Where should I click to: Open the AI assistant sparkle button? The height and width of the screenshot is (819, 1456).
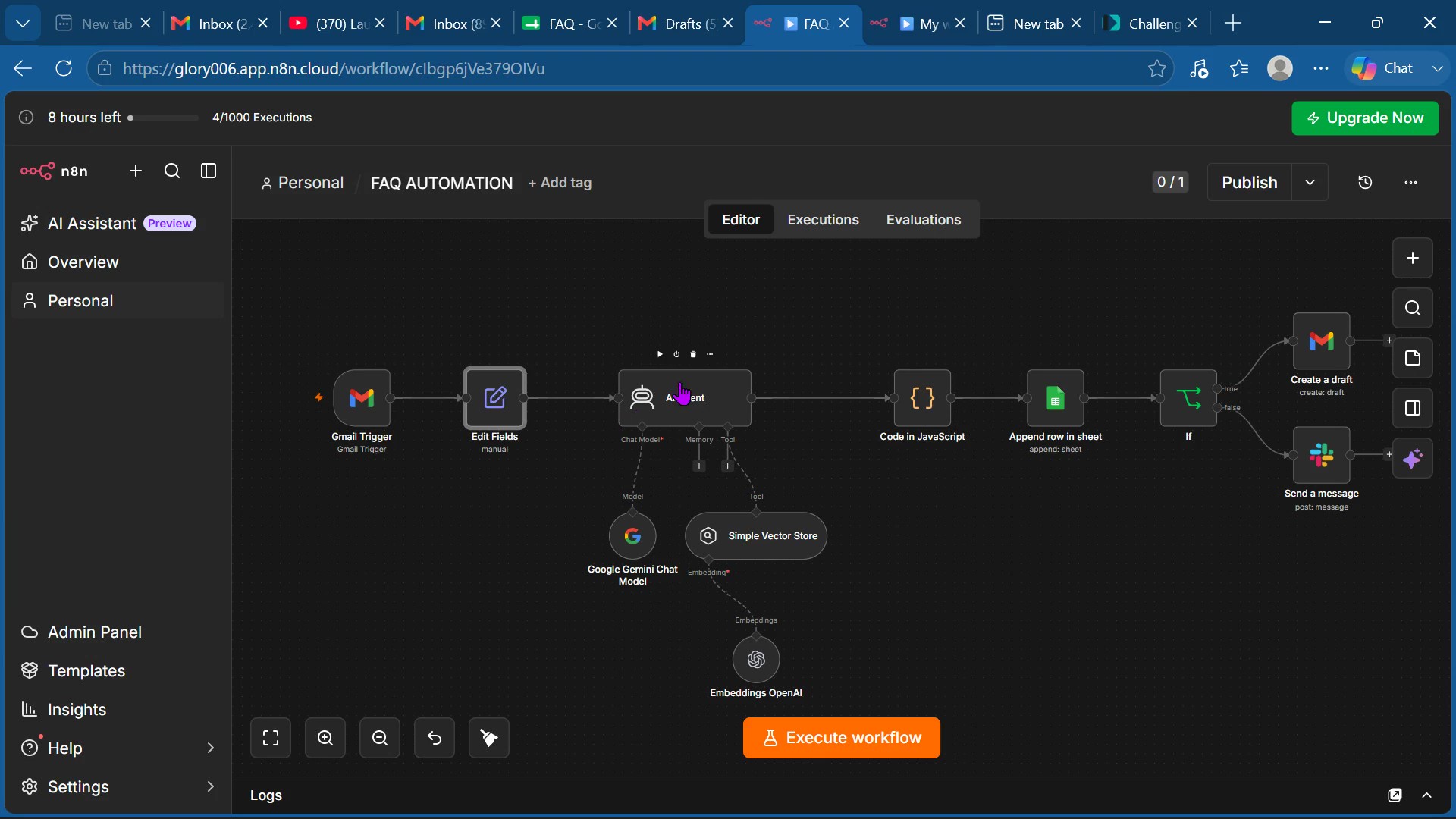click(x=1412, y=459)
